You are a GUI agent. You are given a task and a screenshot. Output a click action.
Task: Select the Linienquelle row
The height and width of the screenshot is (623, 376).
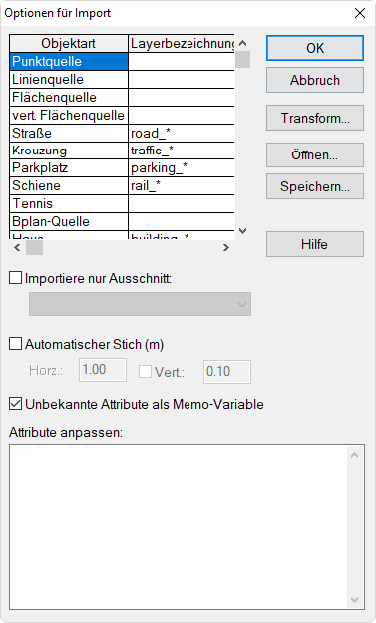(122, 79)
